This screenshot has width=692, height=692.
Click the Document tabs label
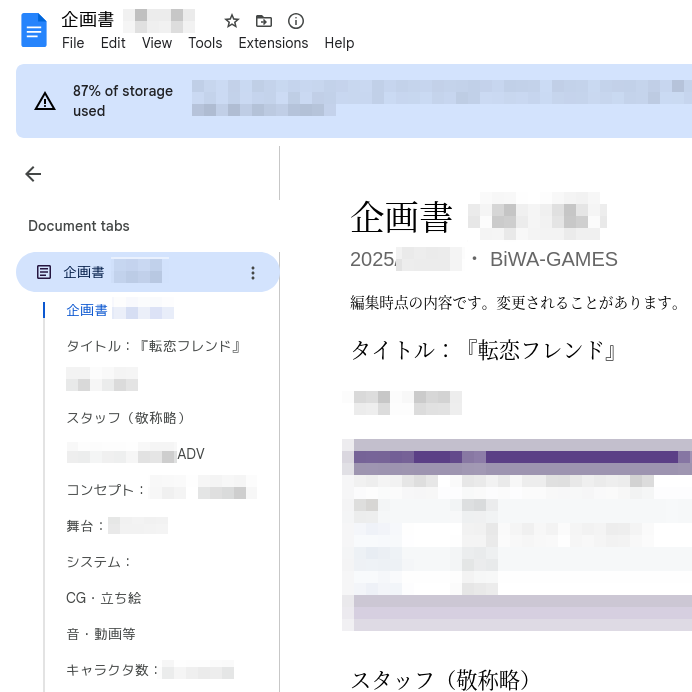[x=79, y=226]
